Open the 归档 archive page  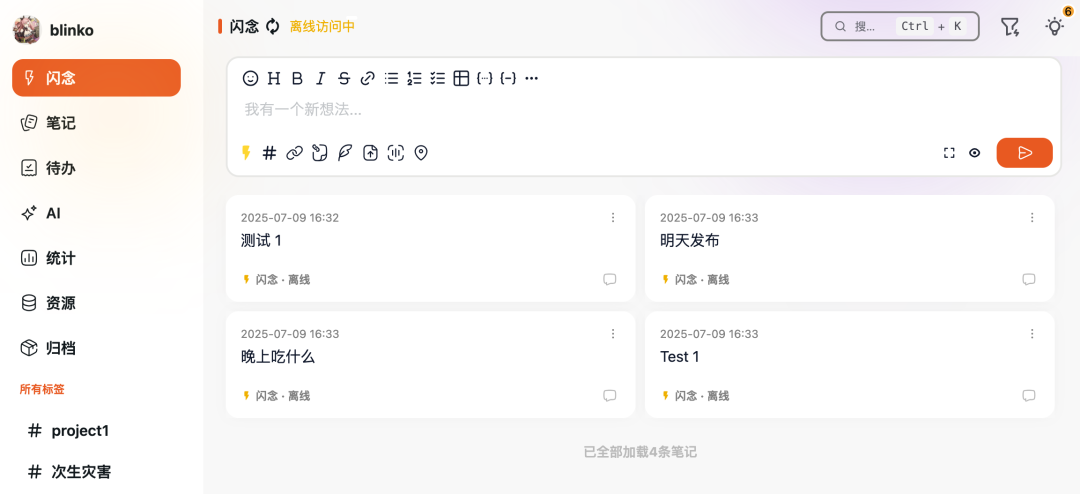(x=96, y=349)
